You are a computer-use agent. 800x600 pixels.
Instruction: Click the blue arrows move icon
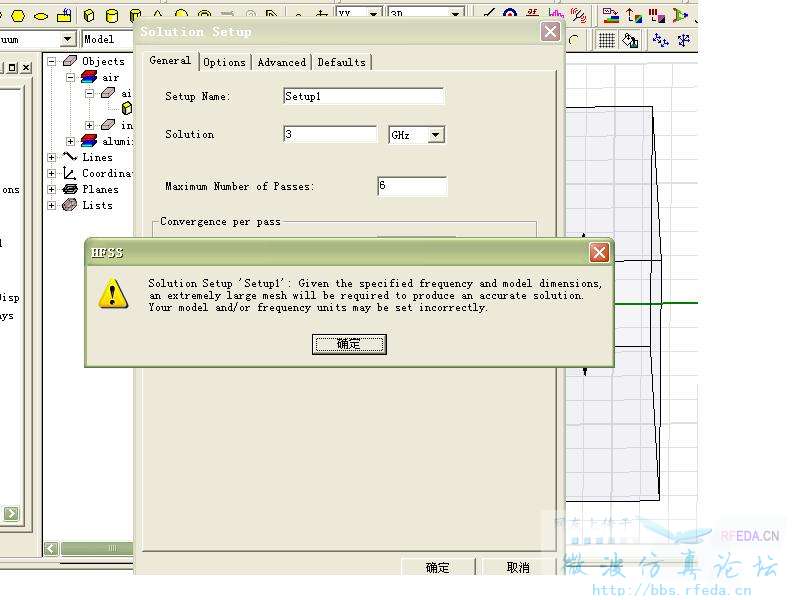[x=661, y=40]
